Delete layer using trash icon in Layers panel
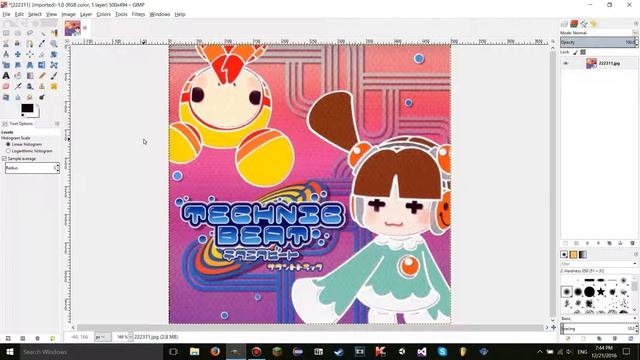Image resolution: width=640 pixels, height=360 pixels. (x=632, y=243)
